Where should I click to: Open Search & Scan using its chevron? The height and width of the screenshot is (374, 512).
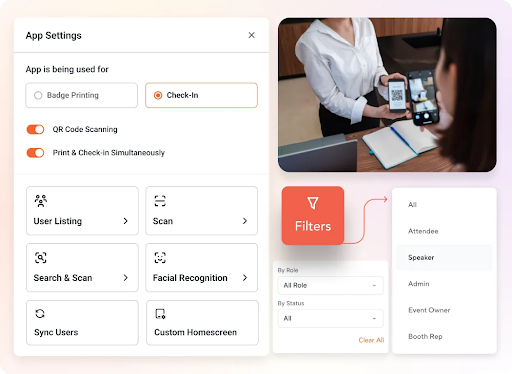(125, 278)
